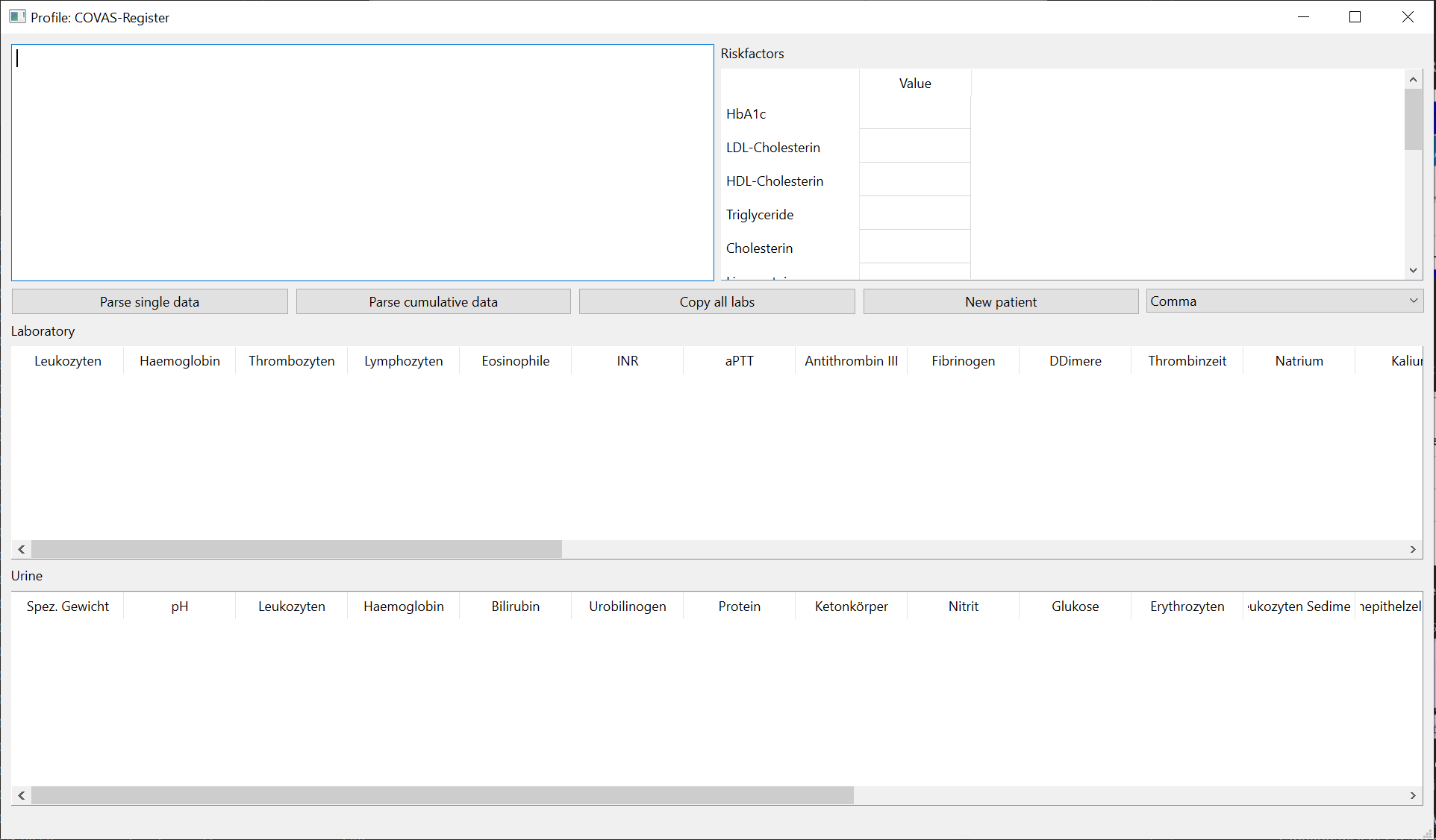
Task: Click the app icon in title bar
Action: [17, 17]
